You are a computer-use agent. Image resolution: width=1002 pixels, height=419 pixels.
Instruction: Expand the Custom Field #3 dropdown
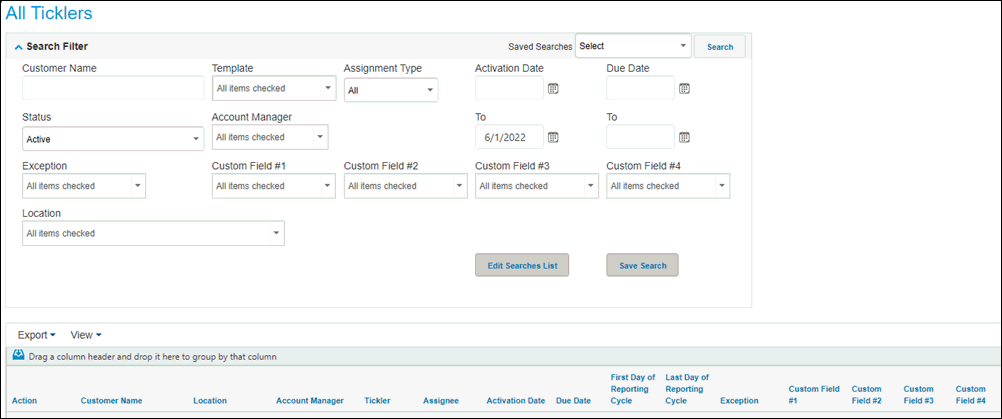[537, 186]
